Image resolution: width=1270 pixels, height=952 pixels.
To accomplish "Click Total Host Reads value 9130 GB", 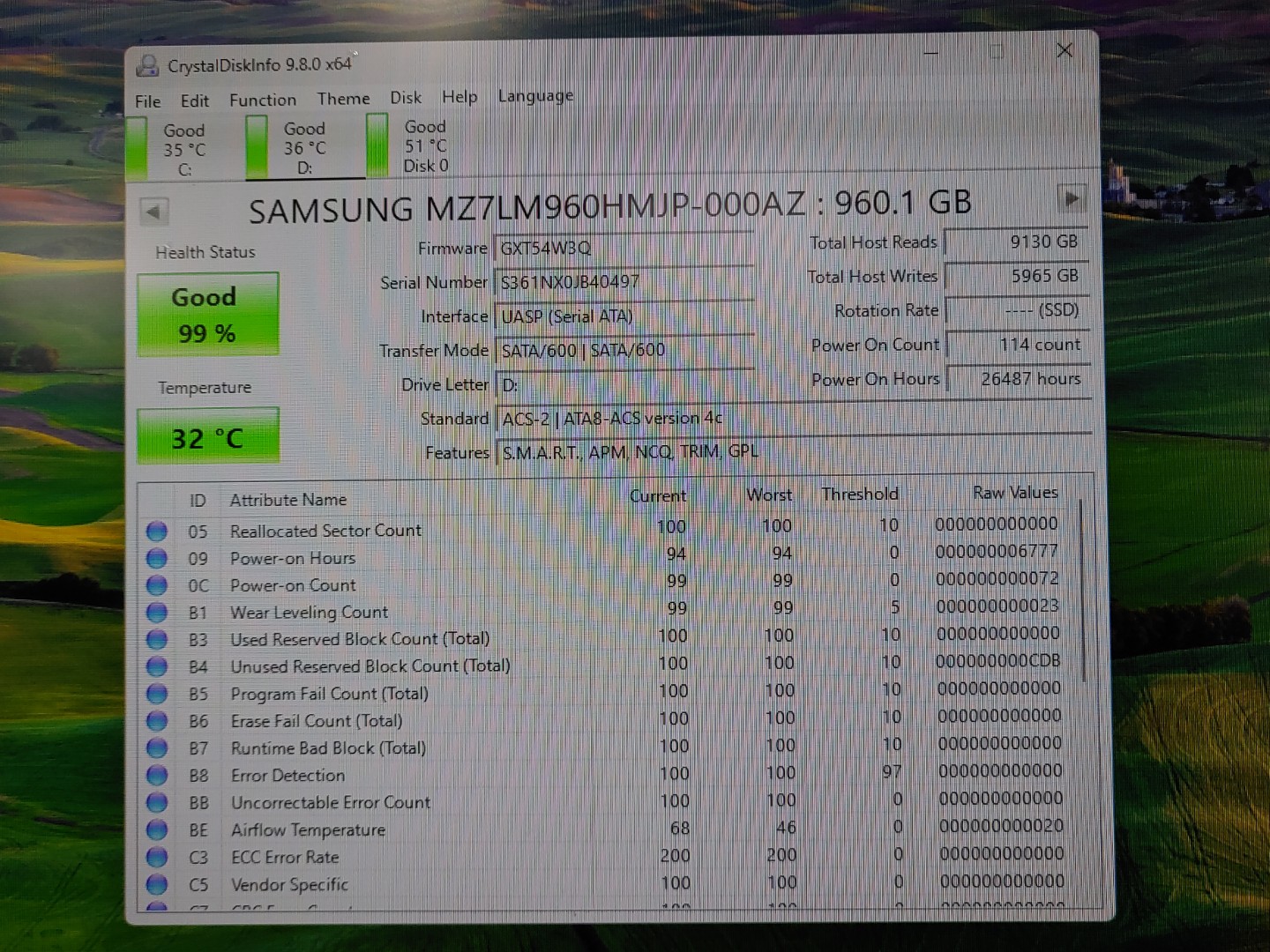I will [1017, 242].
